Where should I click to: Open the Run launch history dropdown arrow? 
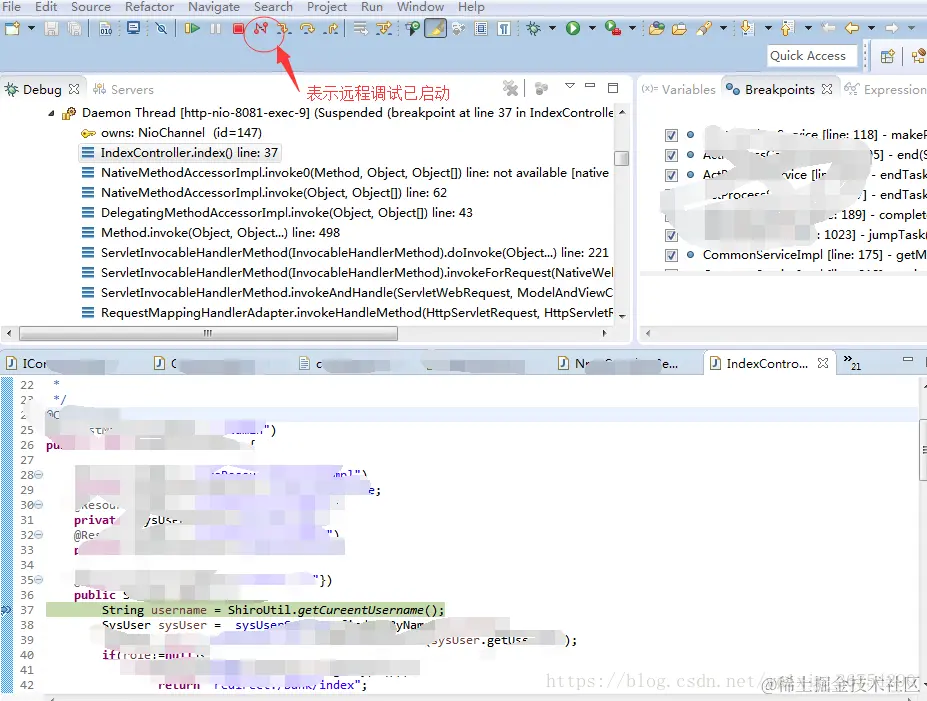pos(592,28)
